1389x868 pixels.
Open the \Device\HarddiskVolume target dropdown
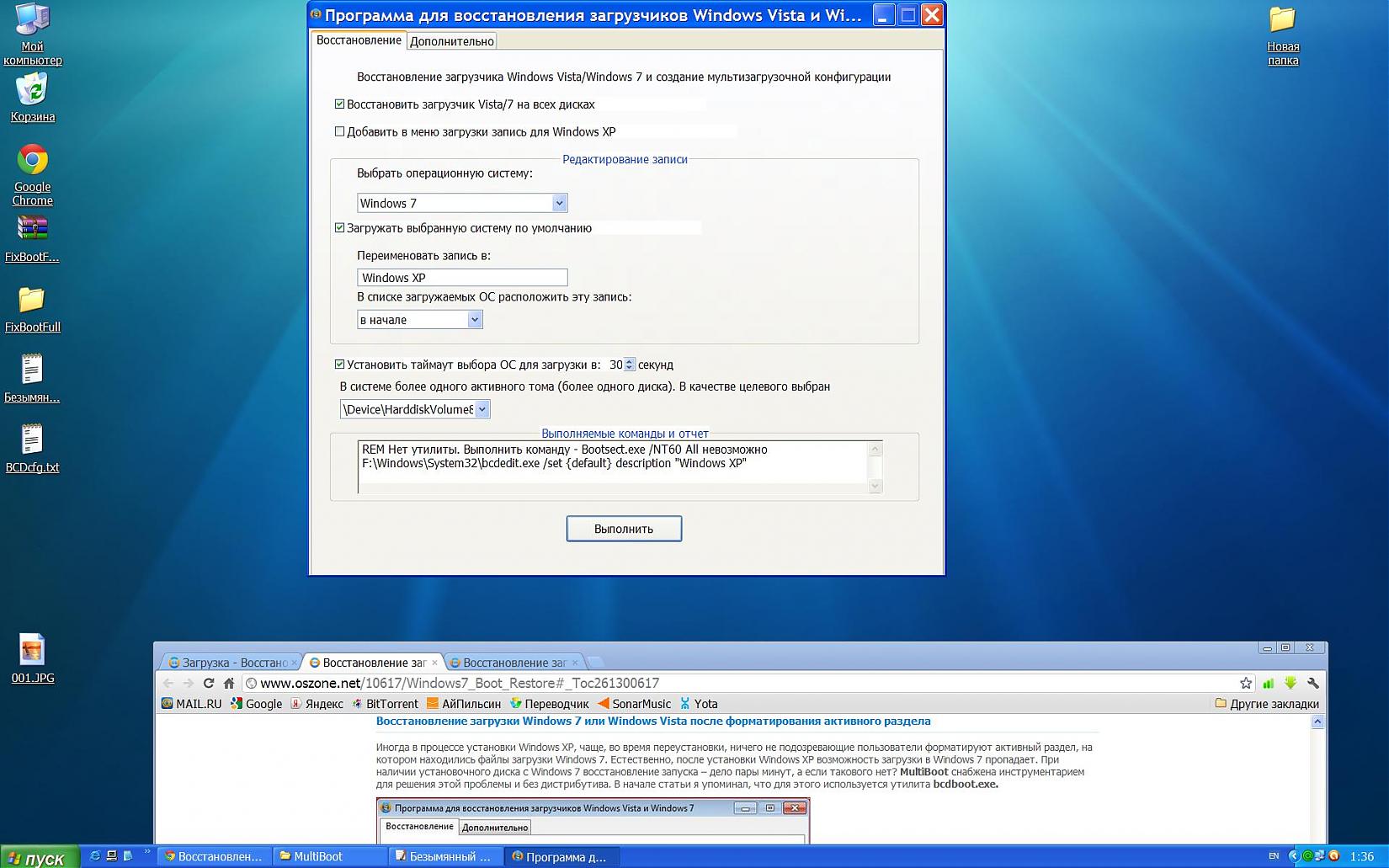click(x=415, y=409)
